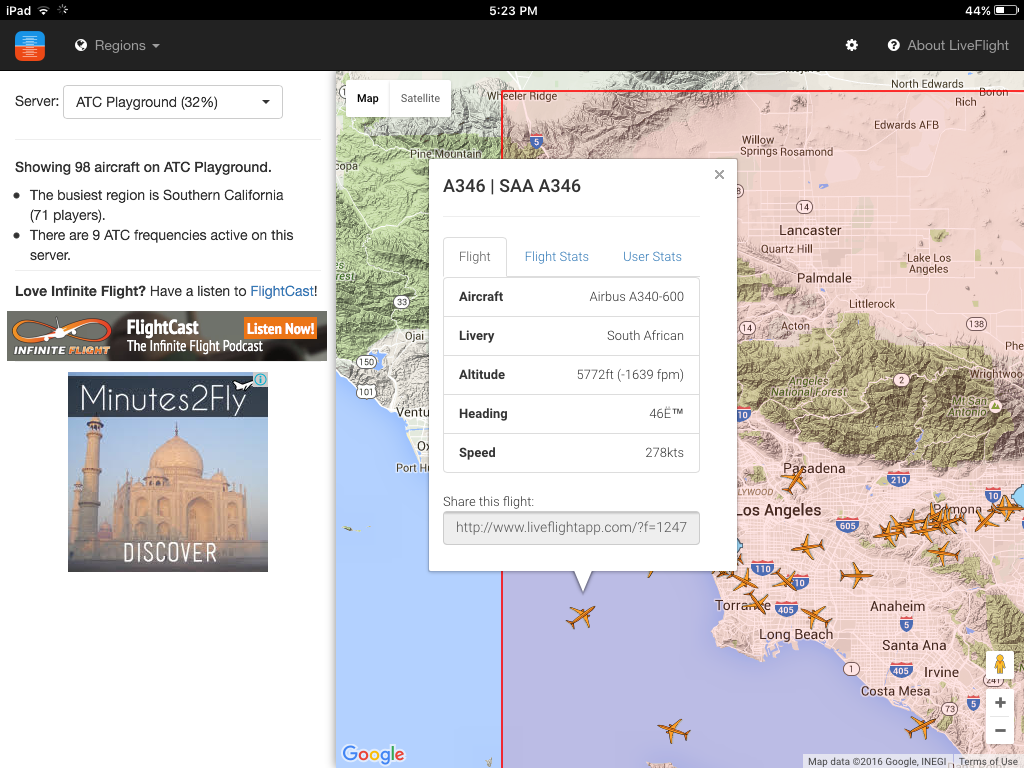Viewport: 1024px width, 768px height.
Task: Switch map view to Satellite
Action: pos(420,99)
